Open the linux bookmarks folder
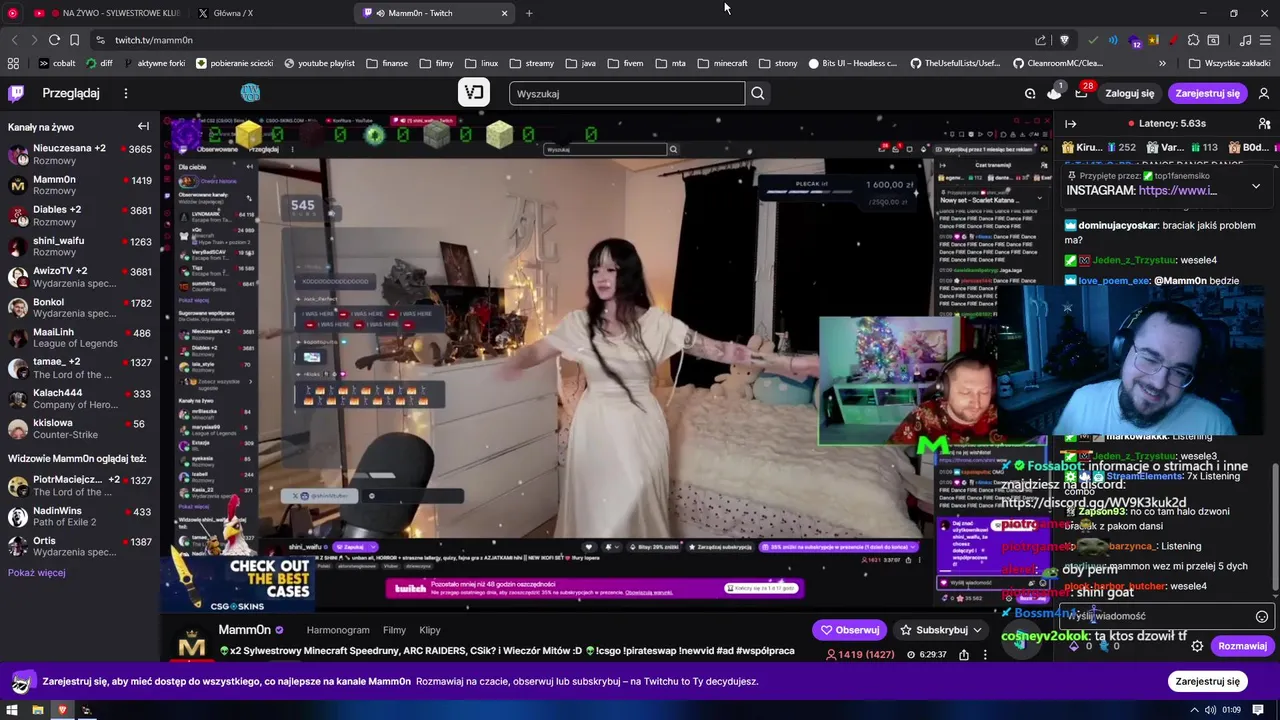Screen dimensions: 1280x720 (x=481, y=63)
